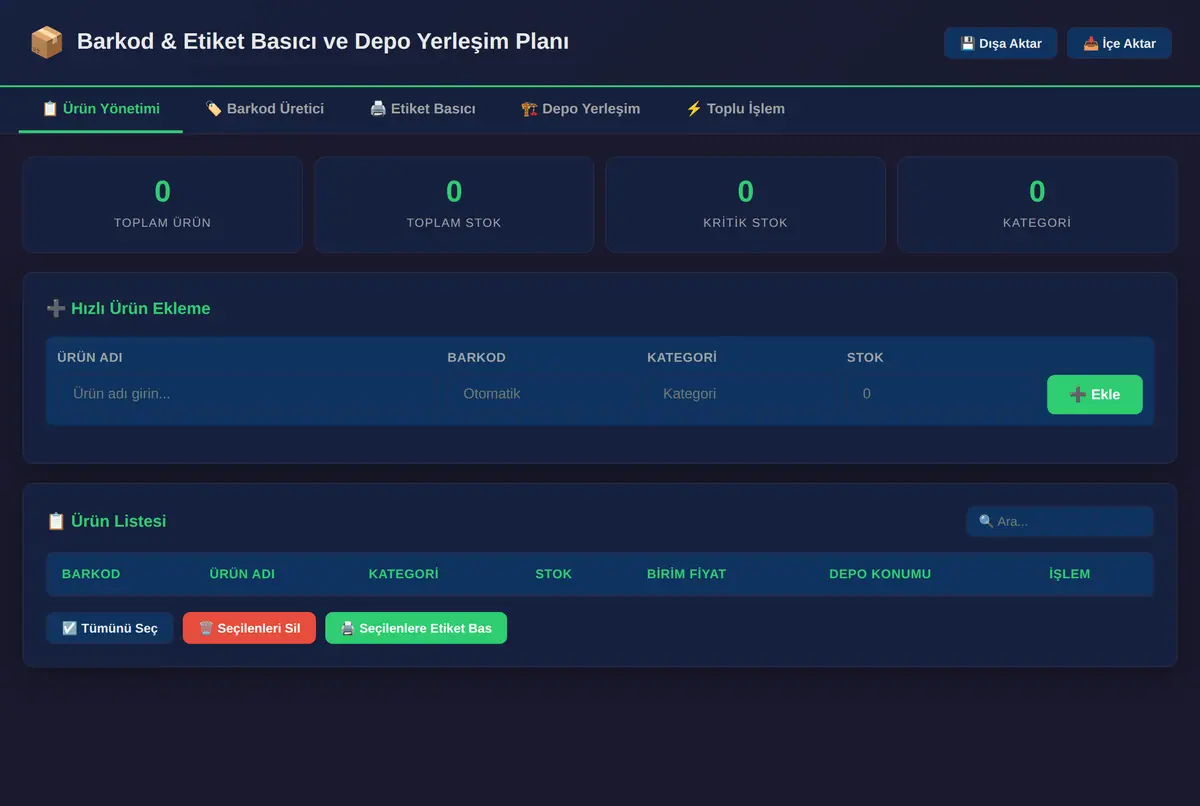Click the inbox icon on İçe Aktar
The width and height of the screenshot is (1200, 806).
pos(1091,43)
